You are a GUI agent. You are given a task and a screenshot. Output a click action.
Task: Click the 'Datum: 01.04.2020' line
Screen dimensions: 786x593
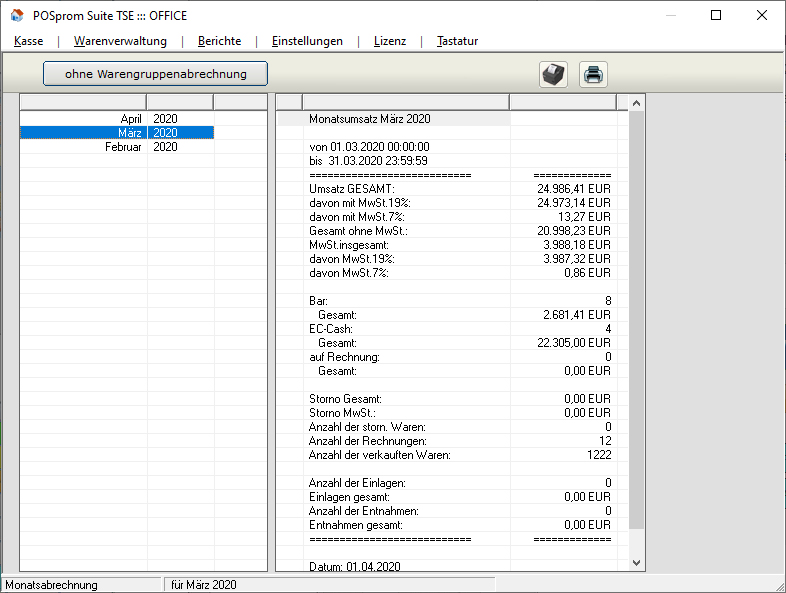tap(355, 567)
